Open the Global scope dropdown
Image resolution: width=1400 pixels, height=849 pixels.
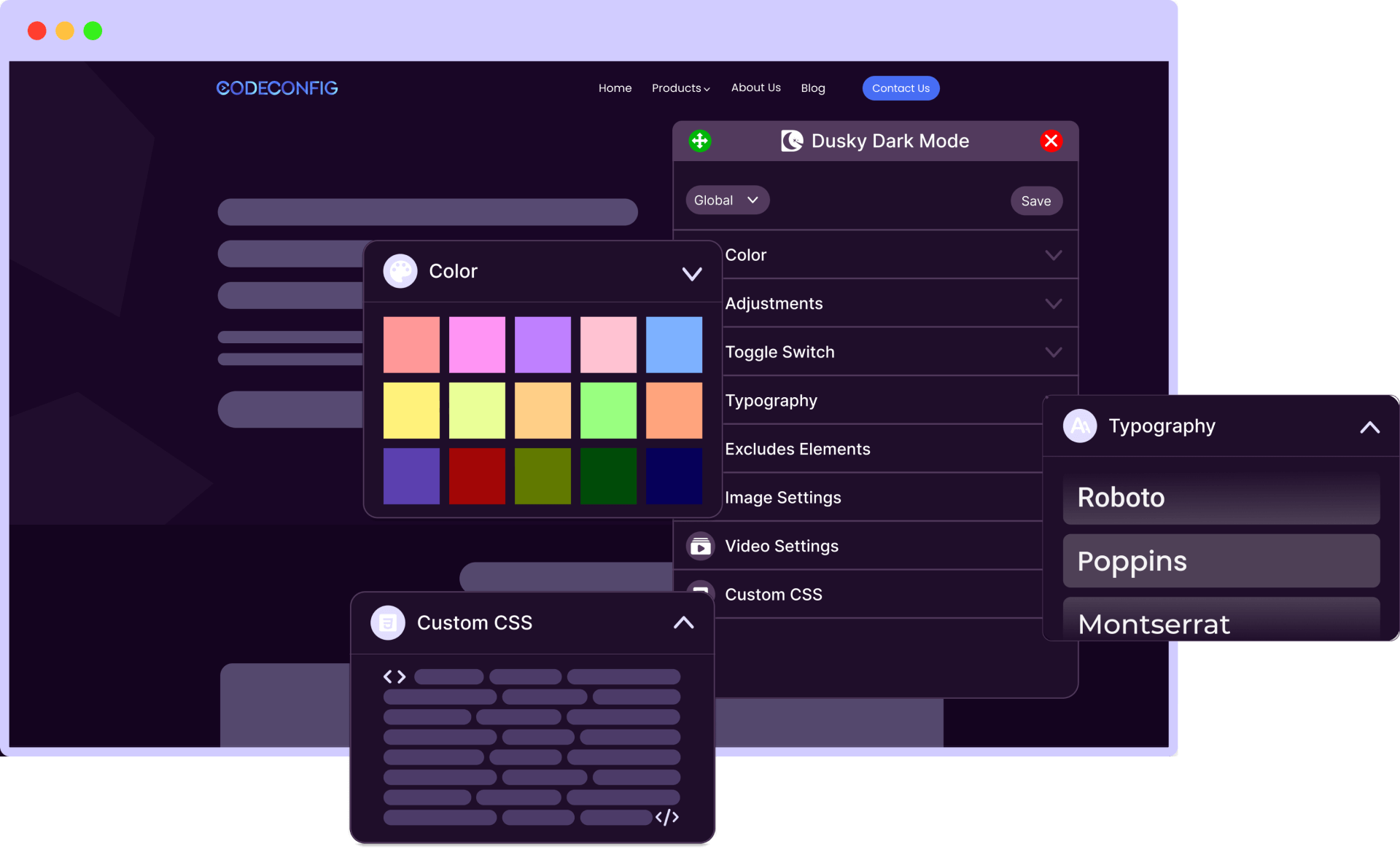727,200
